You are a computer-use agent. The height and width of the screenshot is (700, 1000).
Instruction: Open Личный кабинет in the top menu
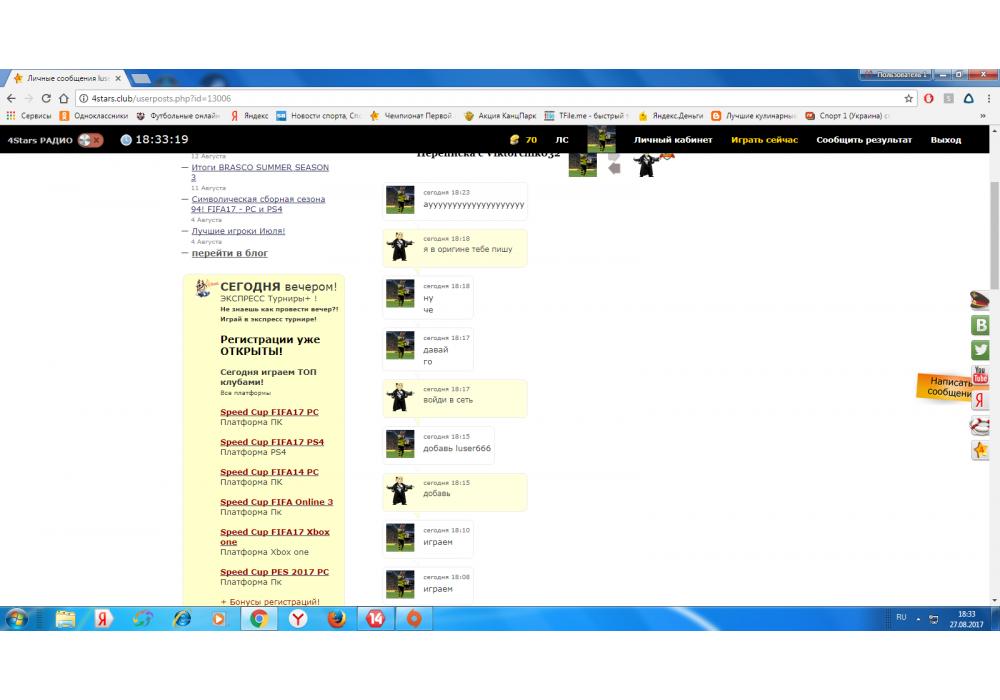(672, 140)
